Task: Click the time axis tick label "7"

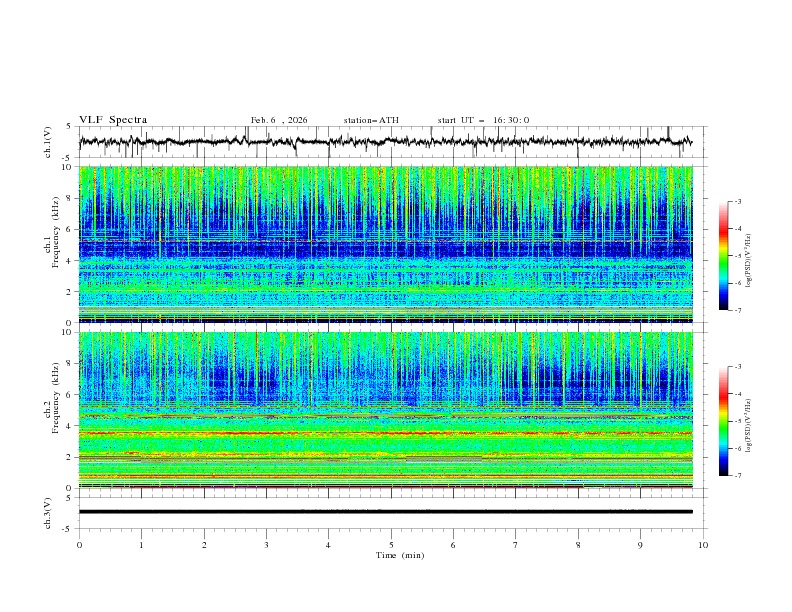Action: [516, 545]
